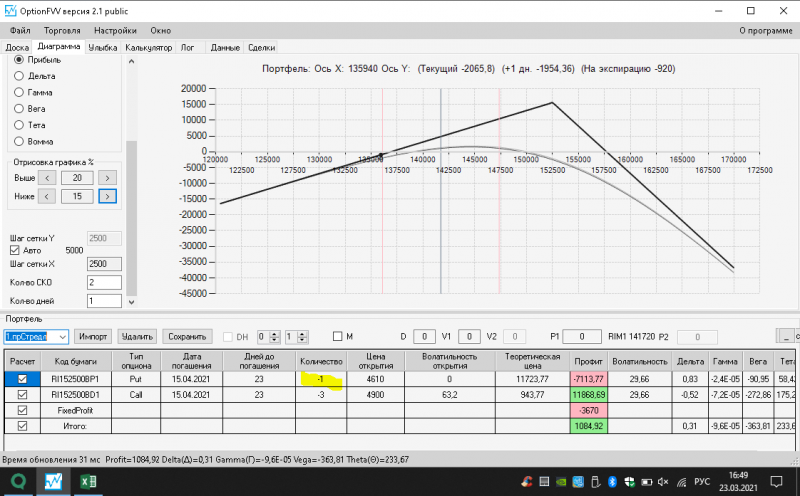Click the touch keyboard tray icon
Screen dimensions: 800x496
pos(544,481)
